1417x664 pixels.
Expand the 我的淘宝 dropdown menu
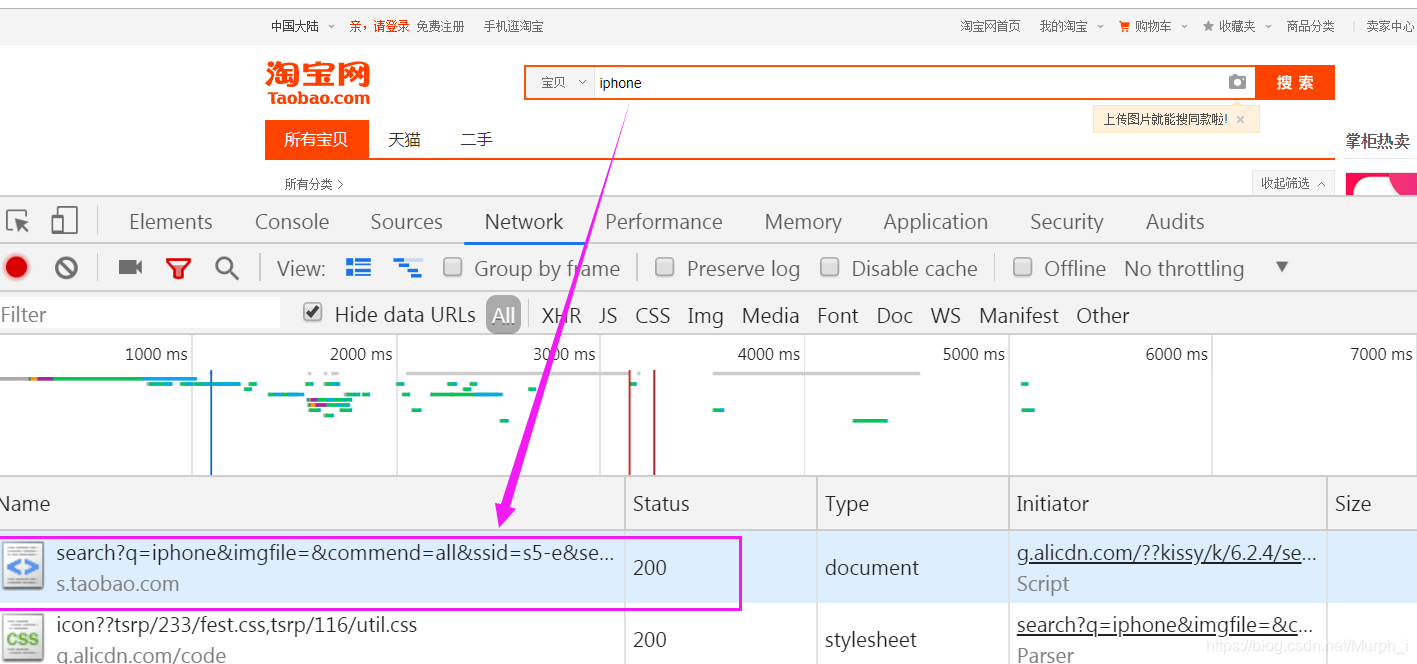pos(1071,26)
